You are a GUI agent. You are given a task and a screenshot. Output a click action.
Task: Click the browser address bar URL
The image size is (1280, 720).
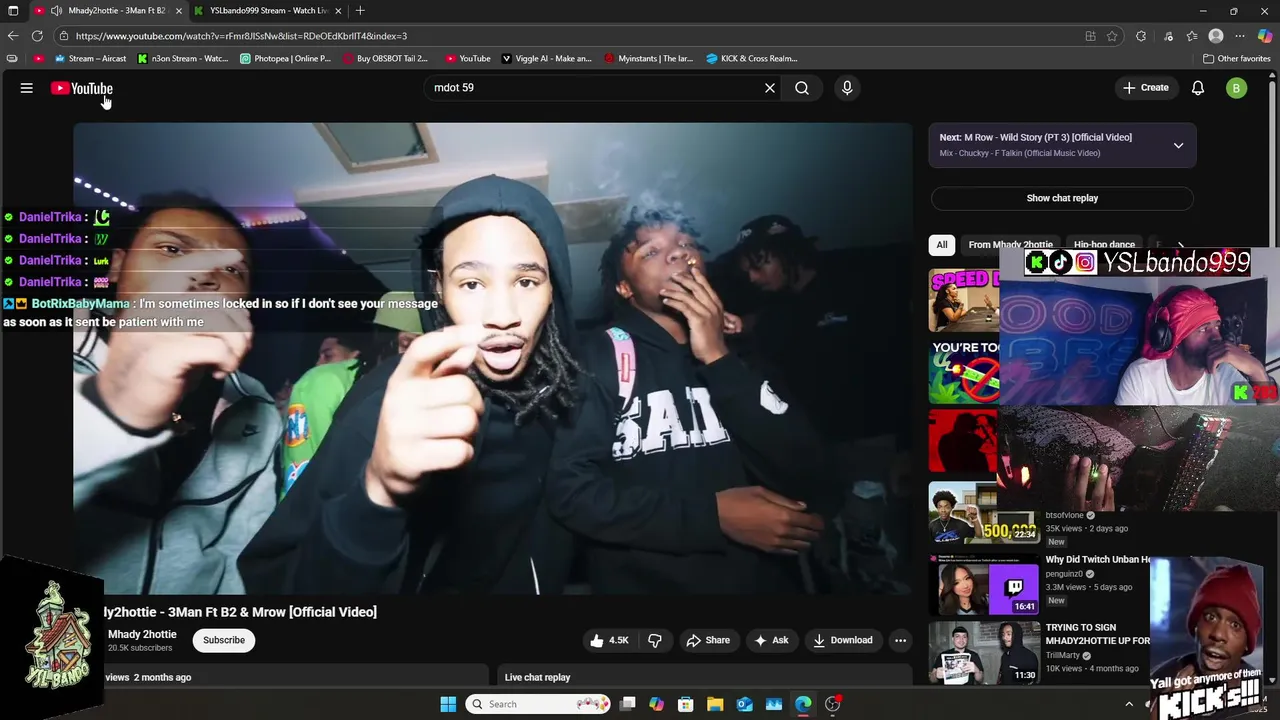pyautogui.click(x=241, y=36)
